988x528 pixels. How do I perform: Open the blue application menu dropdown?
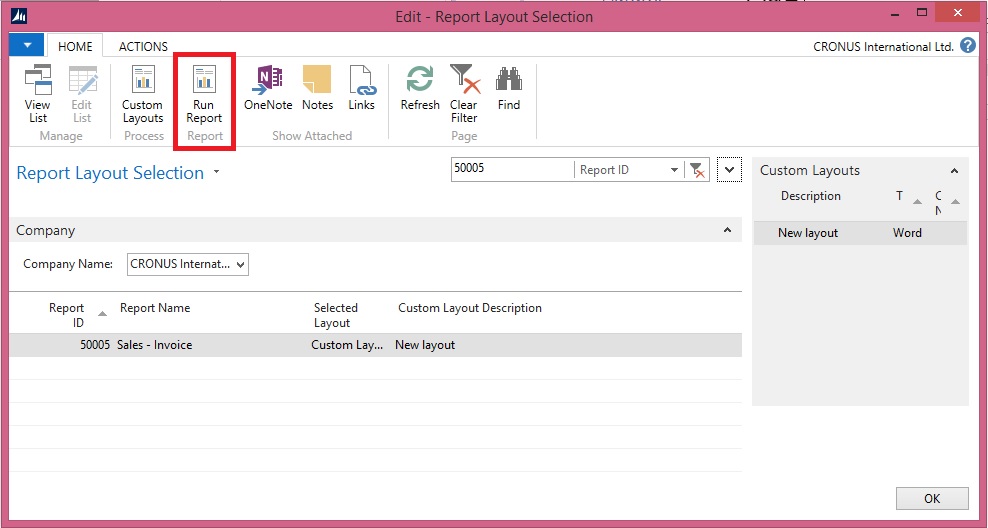coord(27,46)
